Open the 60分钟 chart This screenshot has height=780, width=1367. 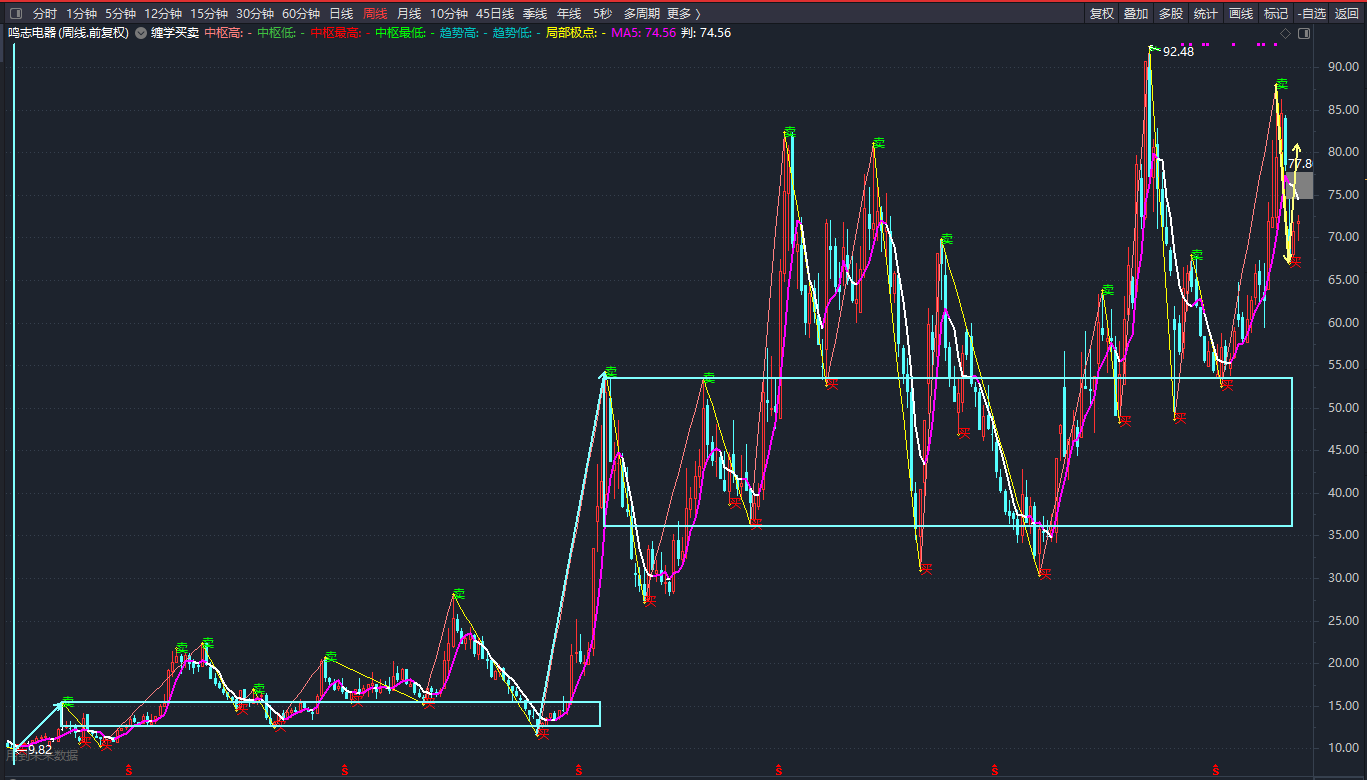pyautogui.click(x=300, y=14)
